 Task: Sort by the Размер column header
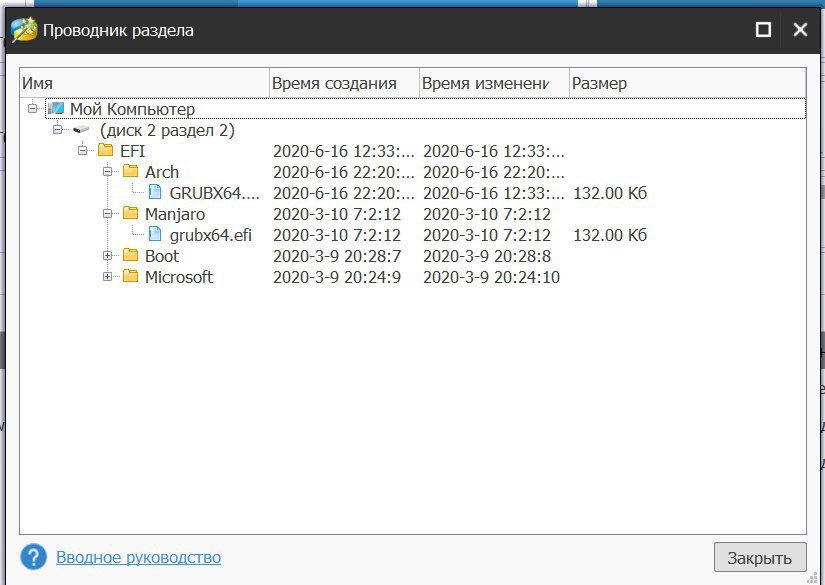pyautogui.click(x=688, y=83)
